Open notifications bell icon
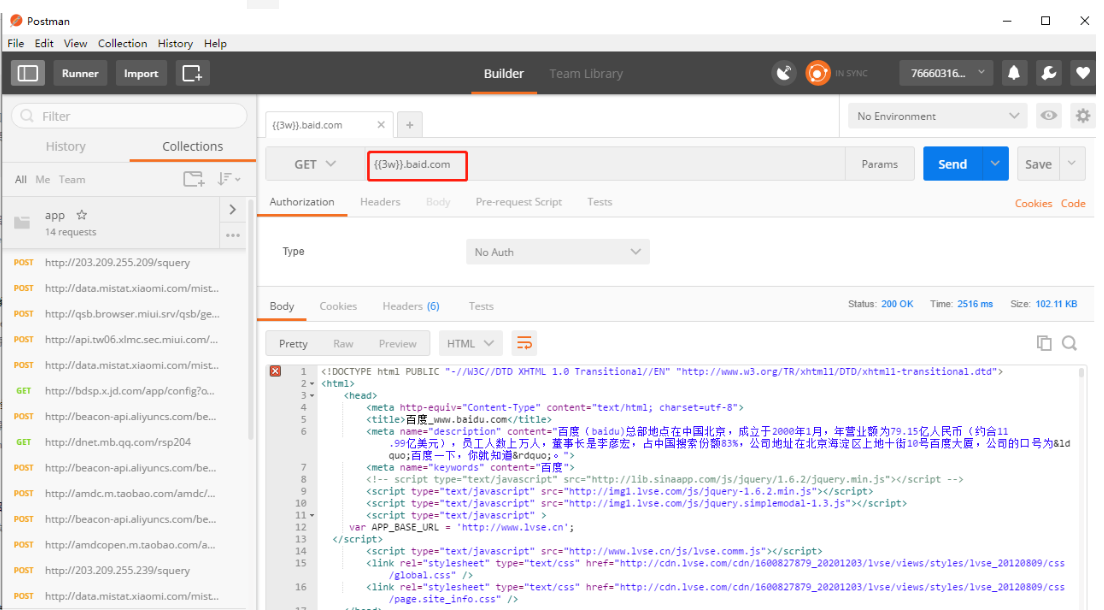This screenshot has height=610, width=1104. point(1014,73)
